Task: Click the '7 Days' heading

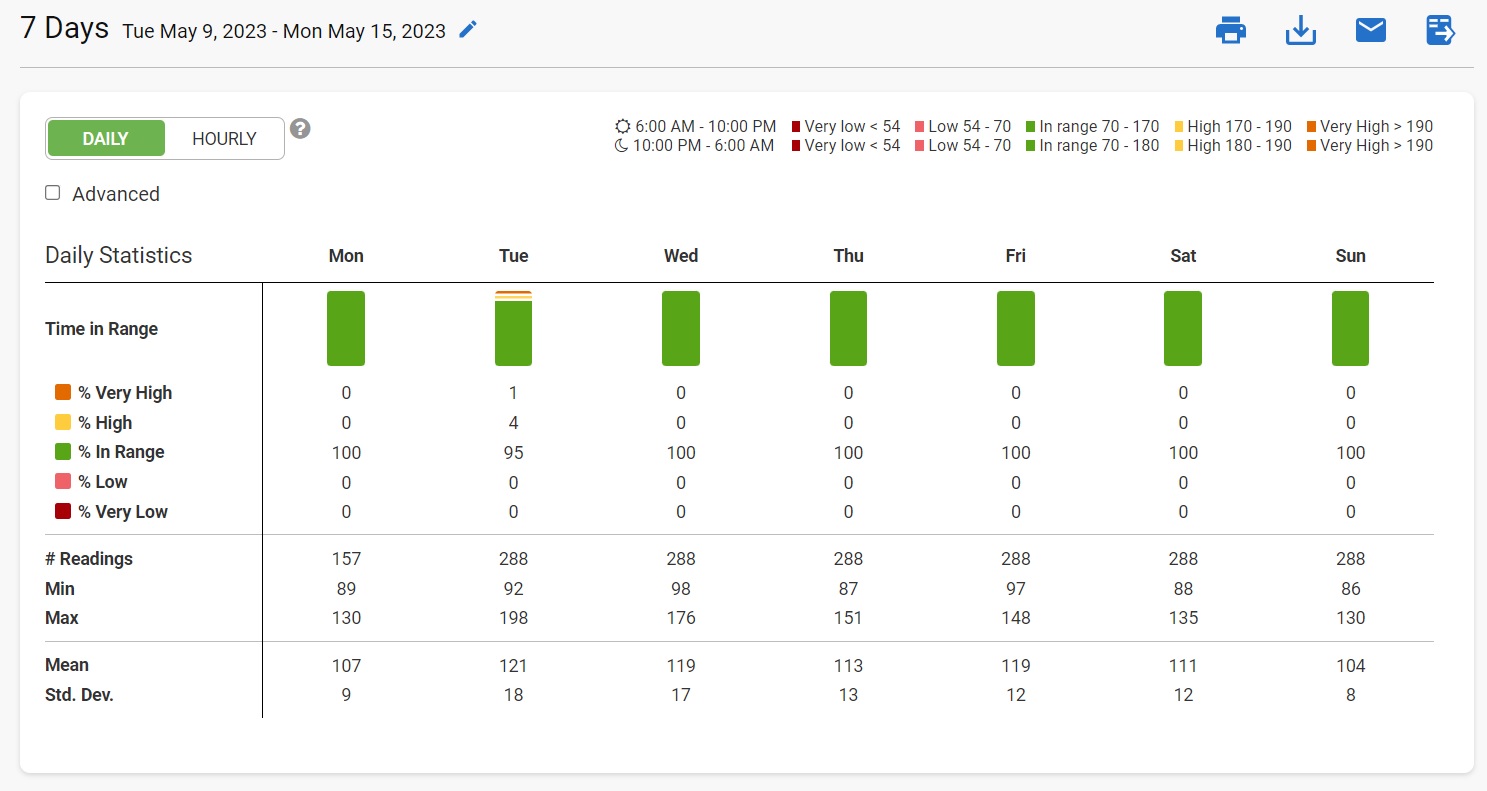Action: pyautogui.click(x=64, y=28)
